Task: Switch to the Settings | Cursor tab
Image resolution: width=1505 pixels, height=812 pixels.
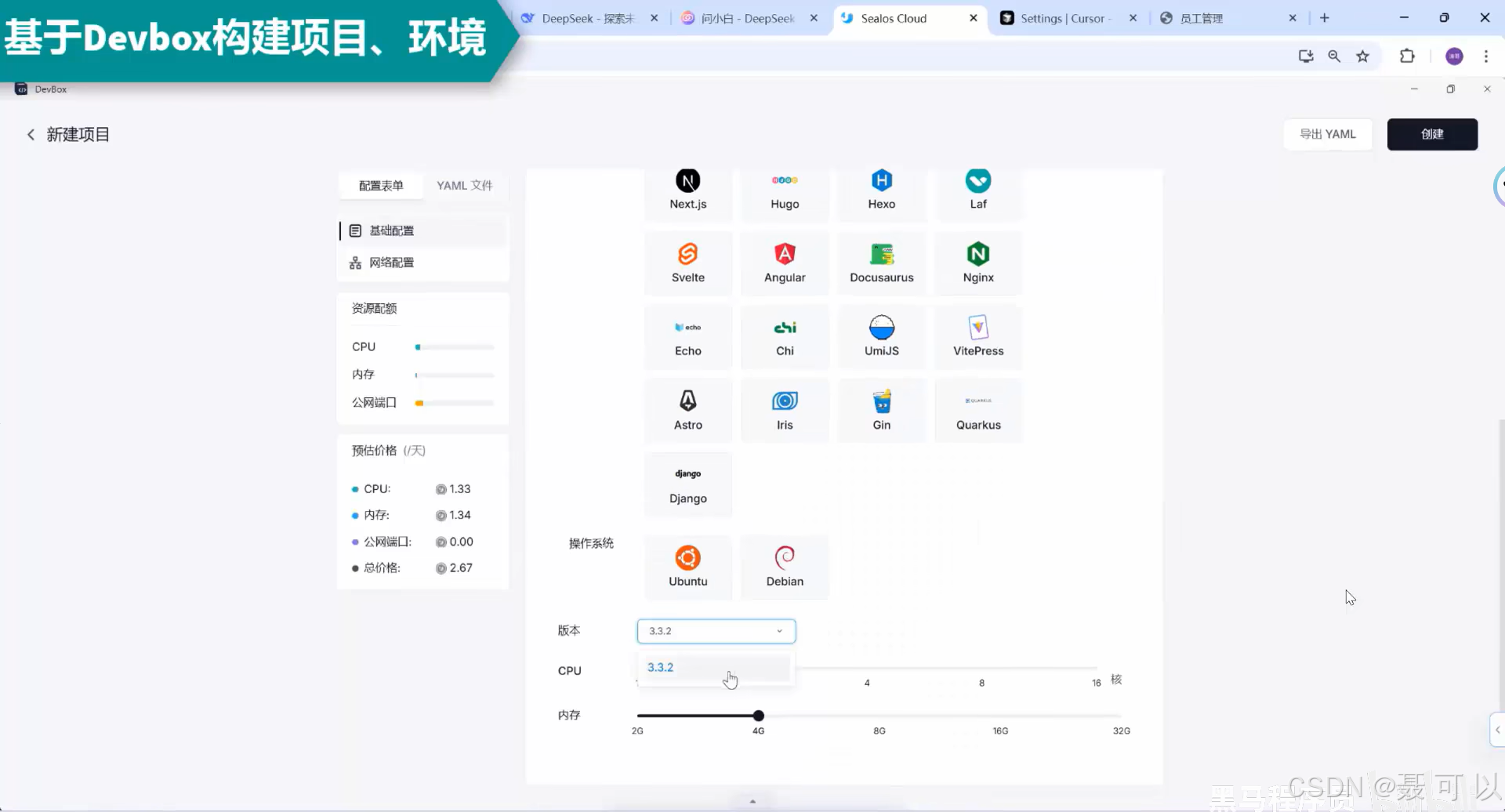Action: pos(1066,18)
